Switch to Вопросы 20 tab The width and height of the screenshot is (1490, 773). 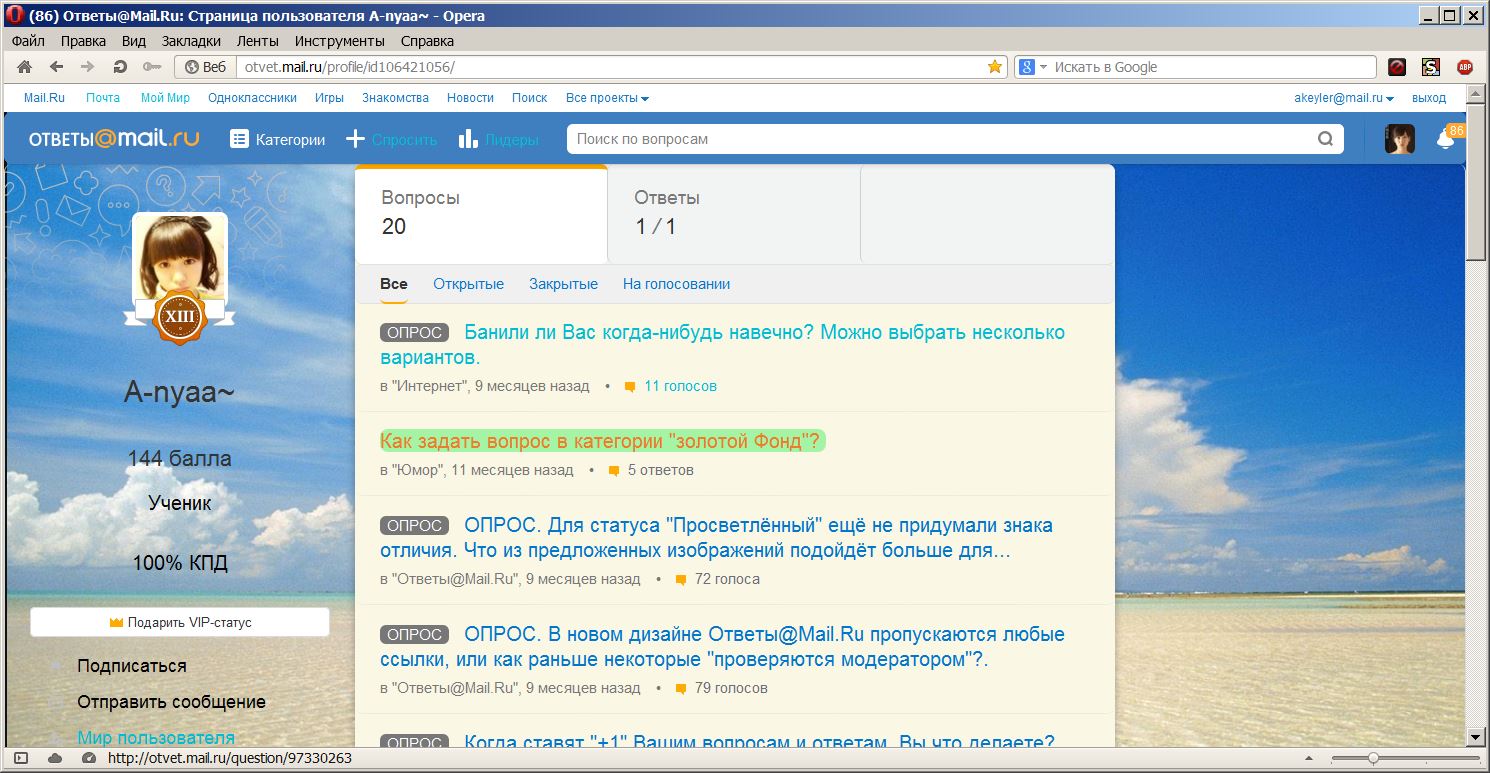coord(481,213)
